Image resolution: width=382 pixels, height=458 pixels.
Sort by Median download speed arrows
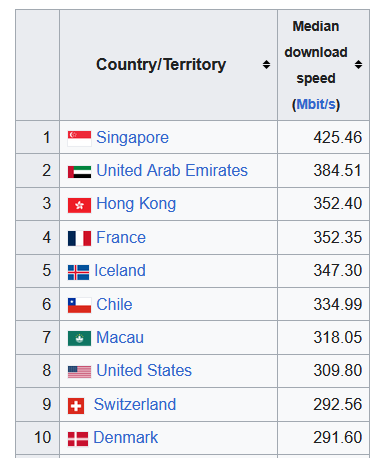coord(358,65)
